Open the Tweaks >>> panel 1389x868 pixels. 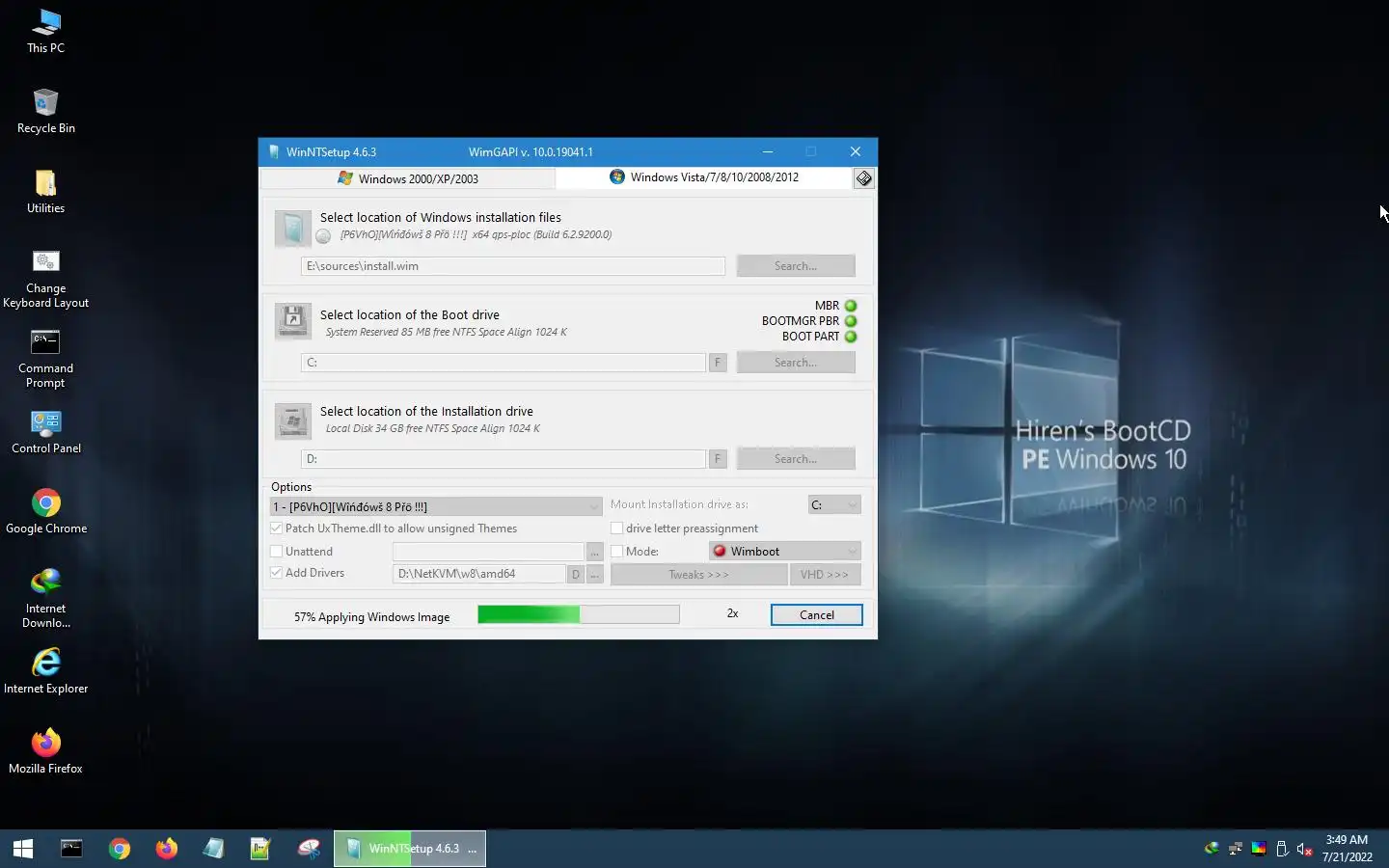(699, 575)
